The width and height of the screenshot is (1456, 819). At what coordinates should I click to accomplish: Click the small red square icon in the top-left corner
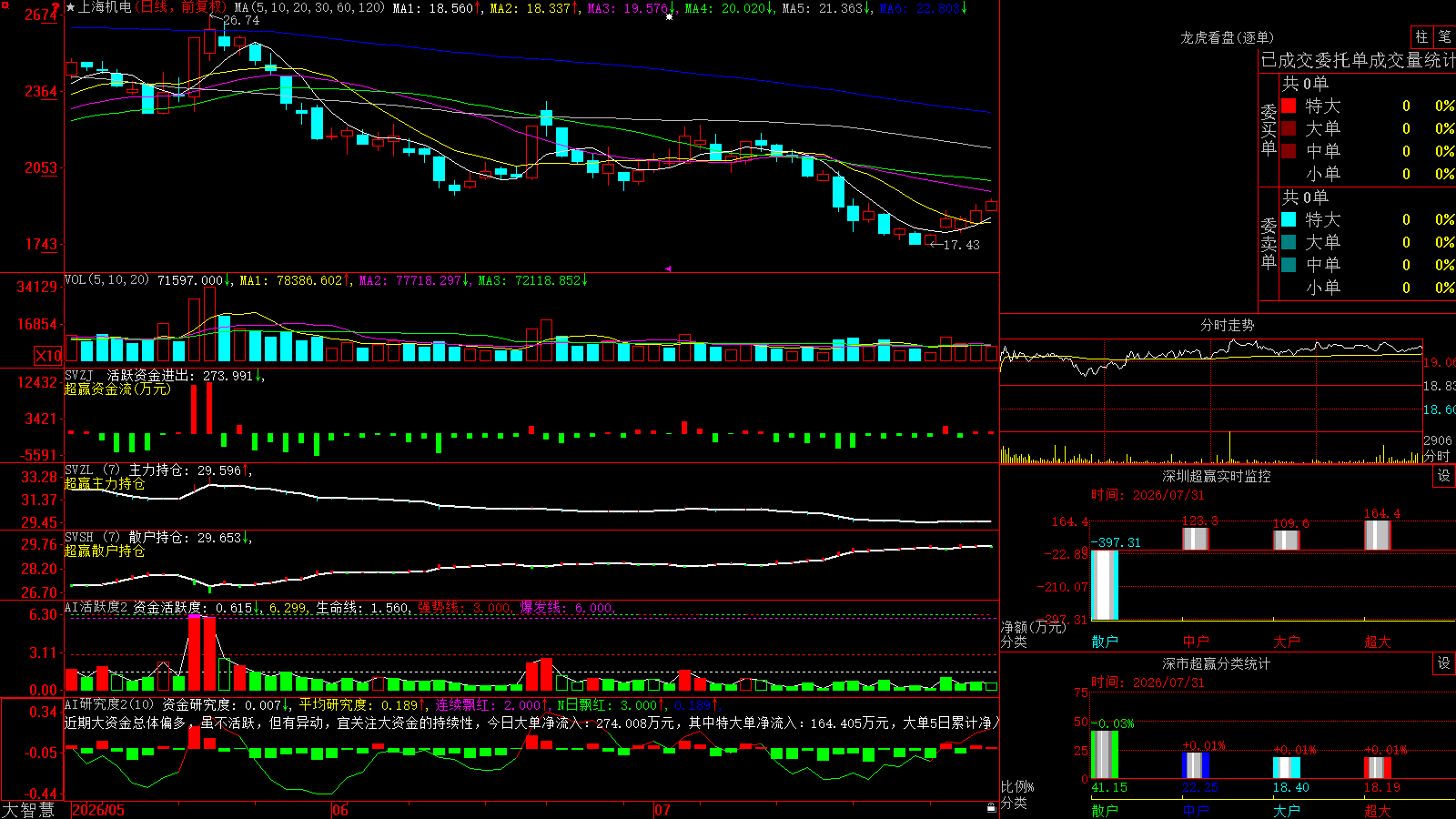(x=4, y=4)
